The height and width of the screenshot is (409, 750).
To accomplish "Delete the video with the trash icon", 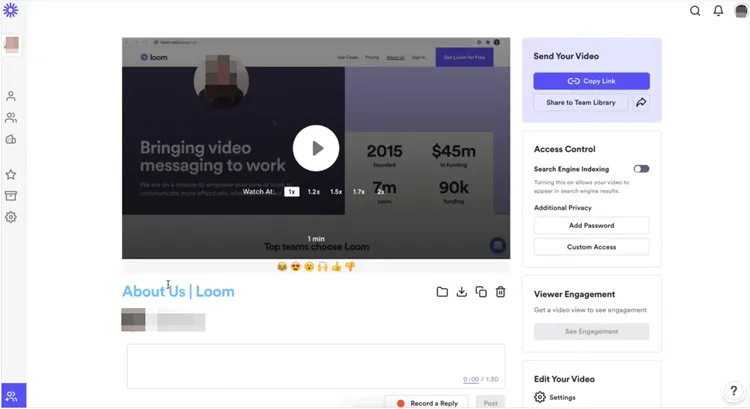I will tap(500, 292).
